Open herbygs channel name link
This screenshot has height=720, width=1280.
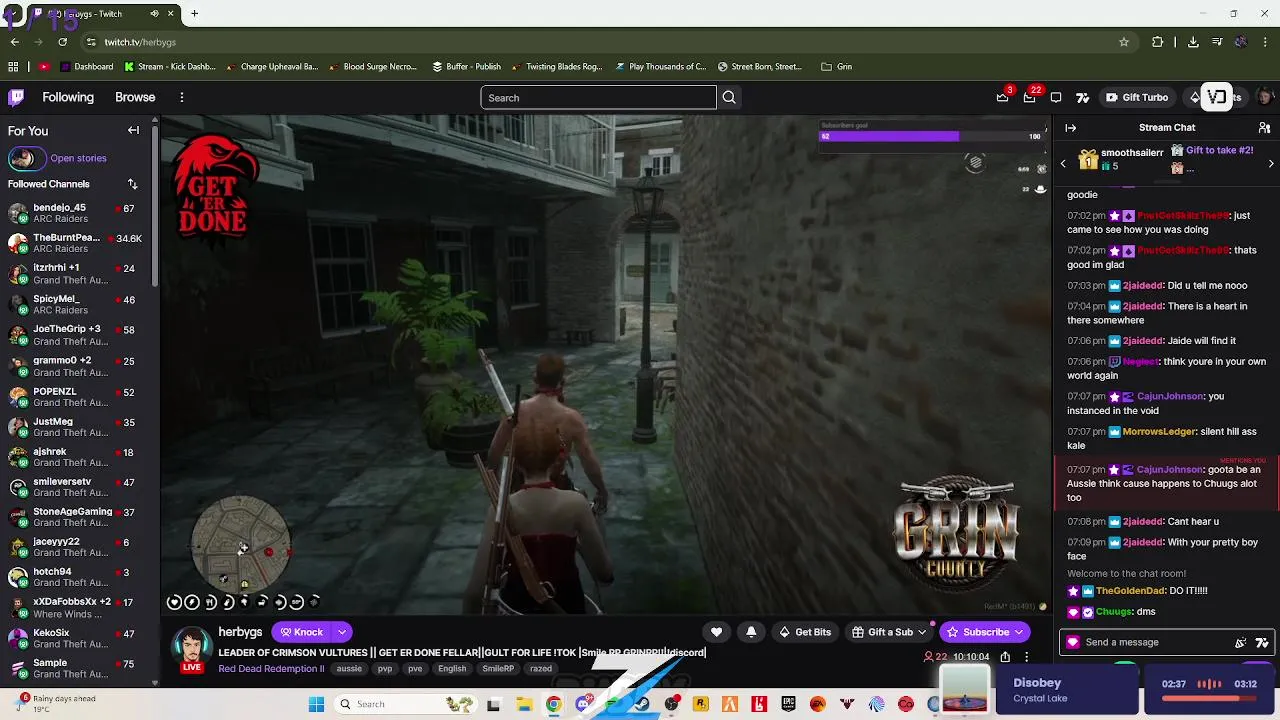[x=240, y=632]
